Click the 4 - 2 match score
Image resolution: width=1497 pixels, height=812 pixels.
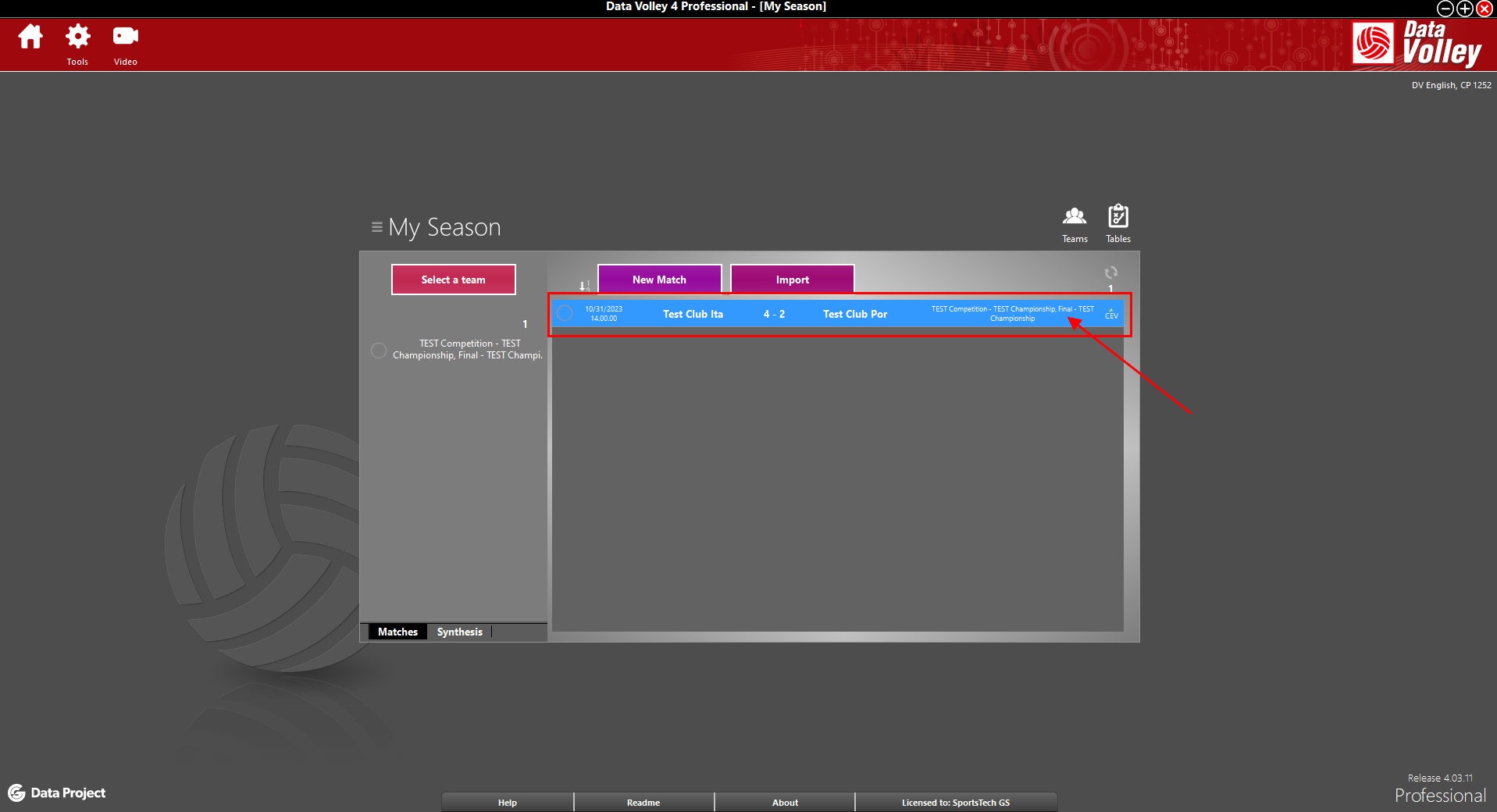tap(774, 314)
